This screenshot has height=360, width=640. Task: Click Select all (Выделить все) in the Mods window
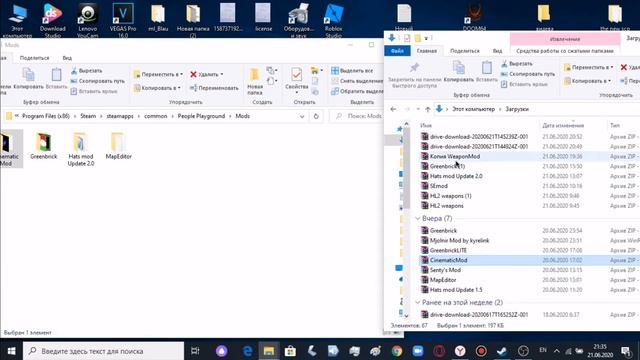pyautogui.click(x=352, y=71)
